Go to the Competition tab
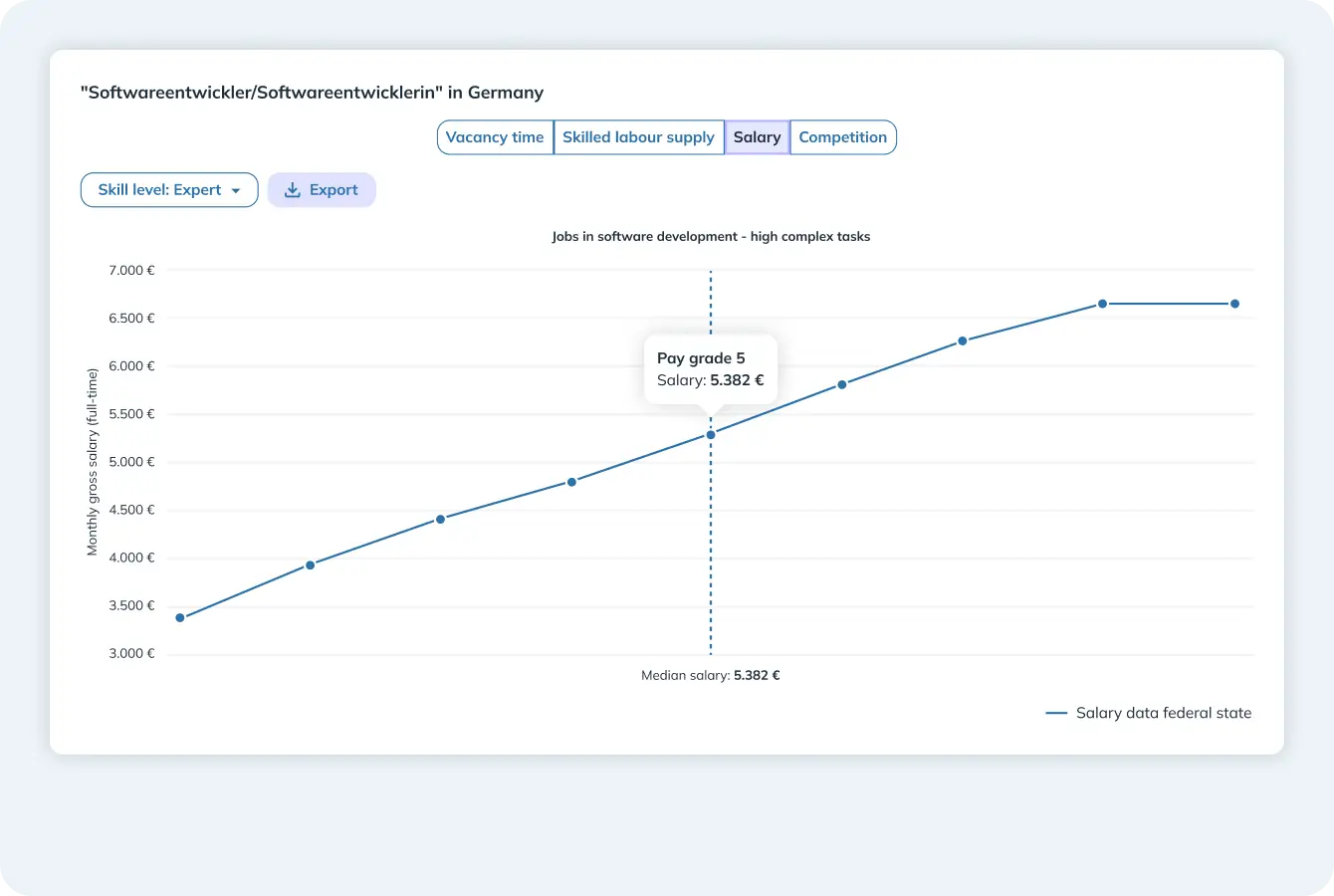This screenshot has width=1334, height=896. [842, 137]
